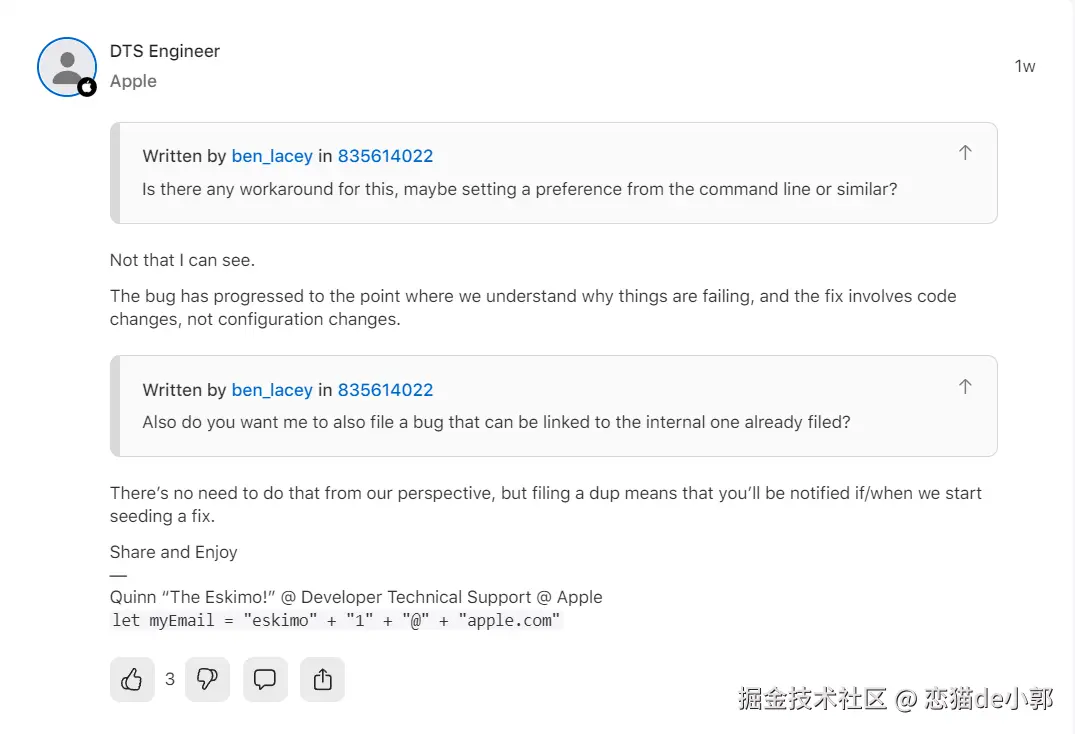The height and width of the screenshot is (734, 1075).
Task: Click the Apple logo badge on avatar
Action: click(87, 87)
